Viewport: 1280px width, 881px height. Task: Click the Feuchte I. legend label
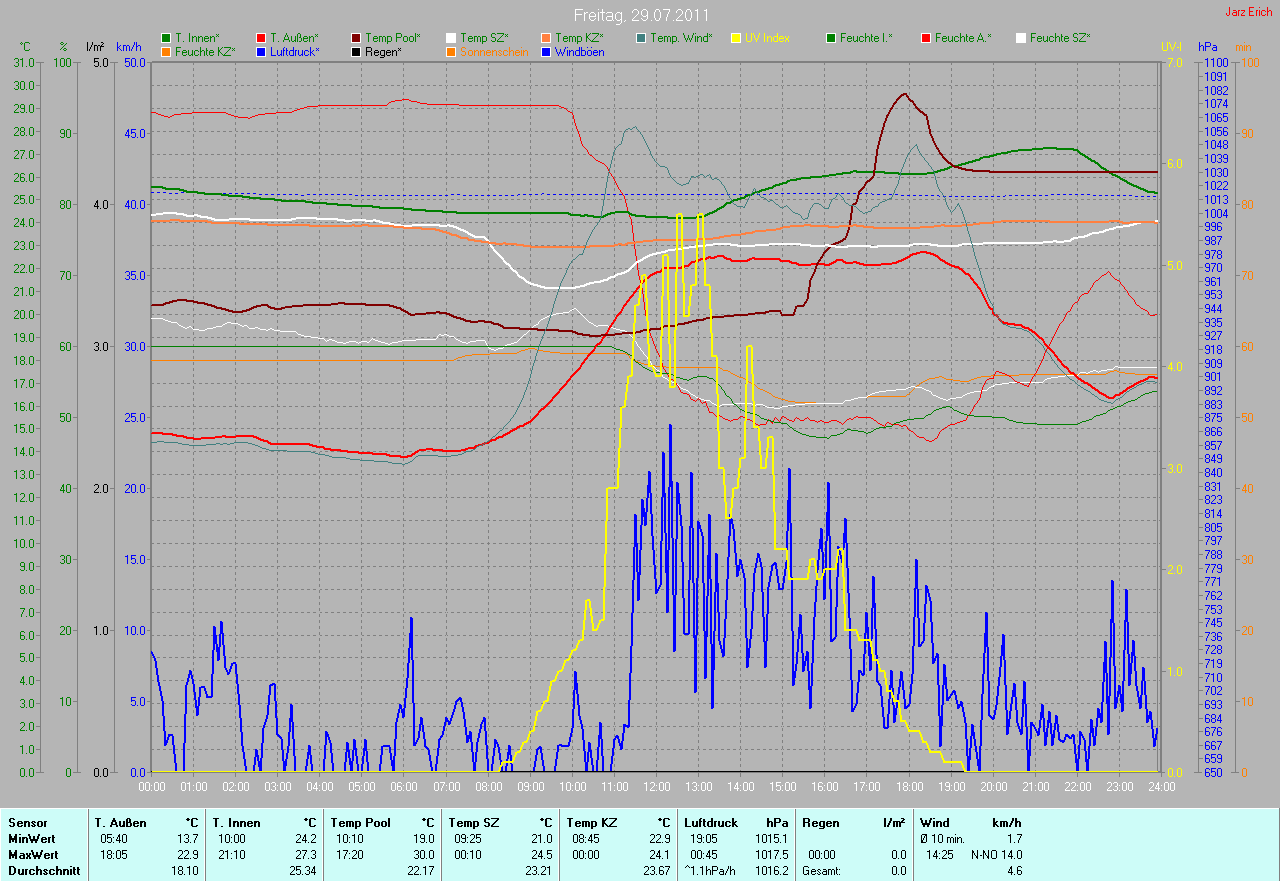coord(866,38)
